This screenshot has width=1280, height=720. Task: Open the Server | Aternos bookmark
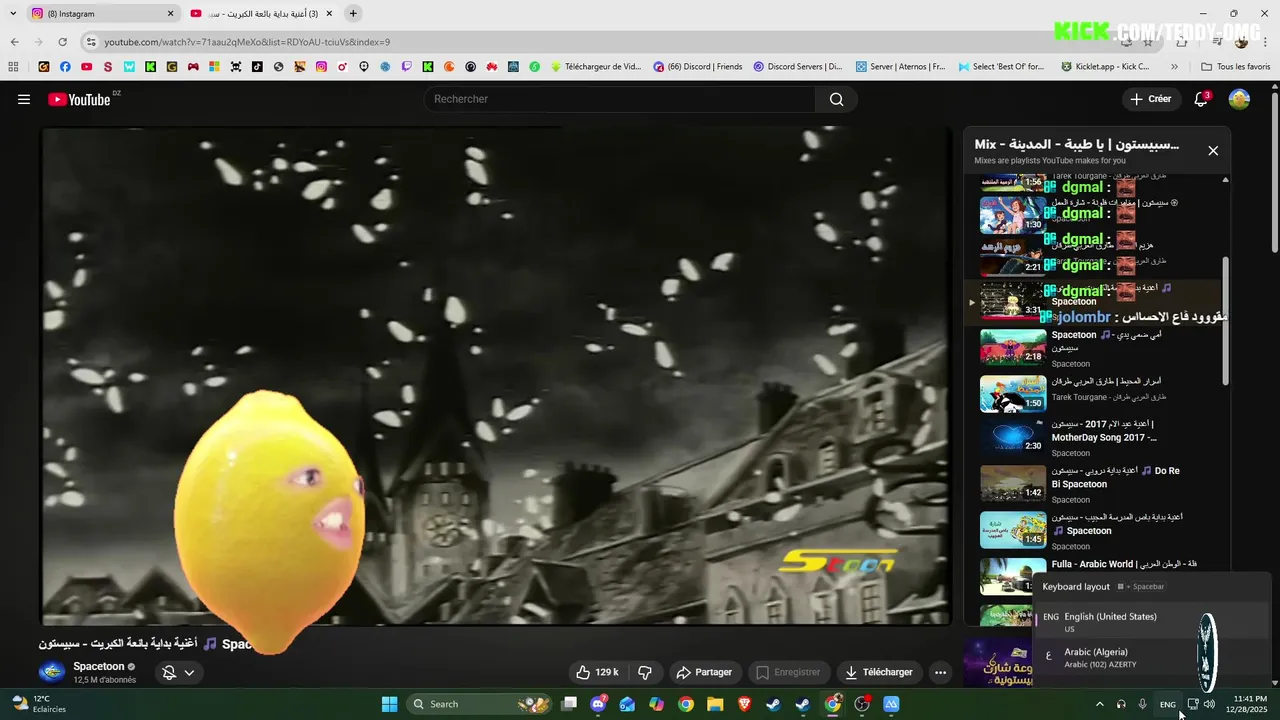click(x=900, y=67)
